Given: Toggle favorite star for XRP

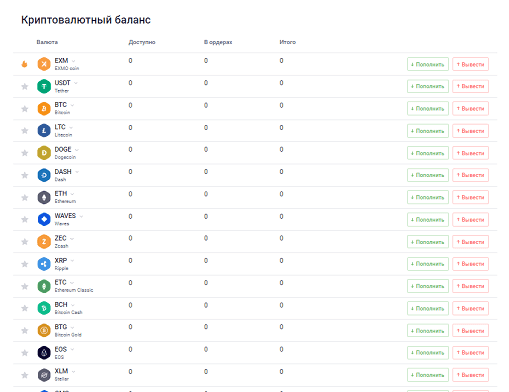Looking at the screenshot, I should click(25, 264).
